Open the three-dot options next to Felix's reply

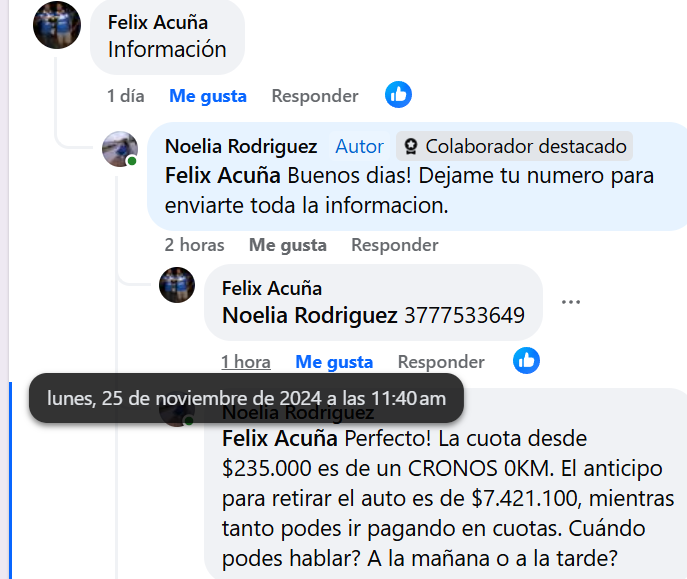(571, 302)
